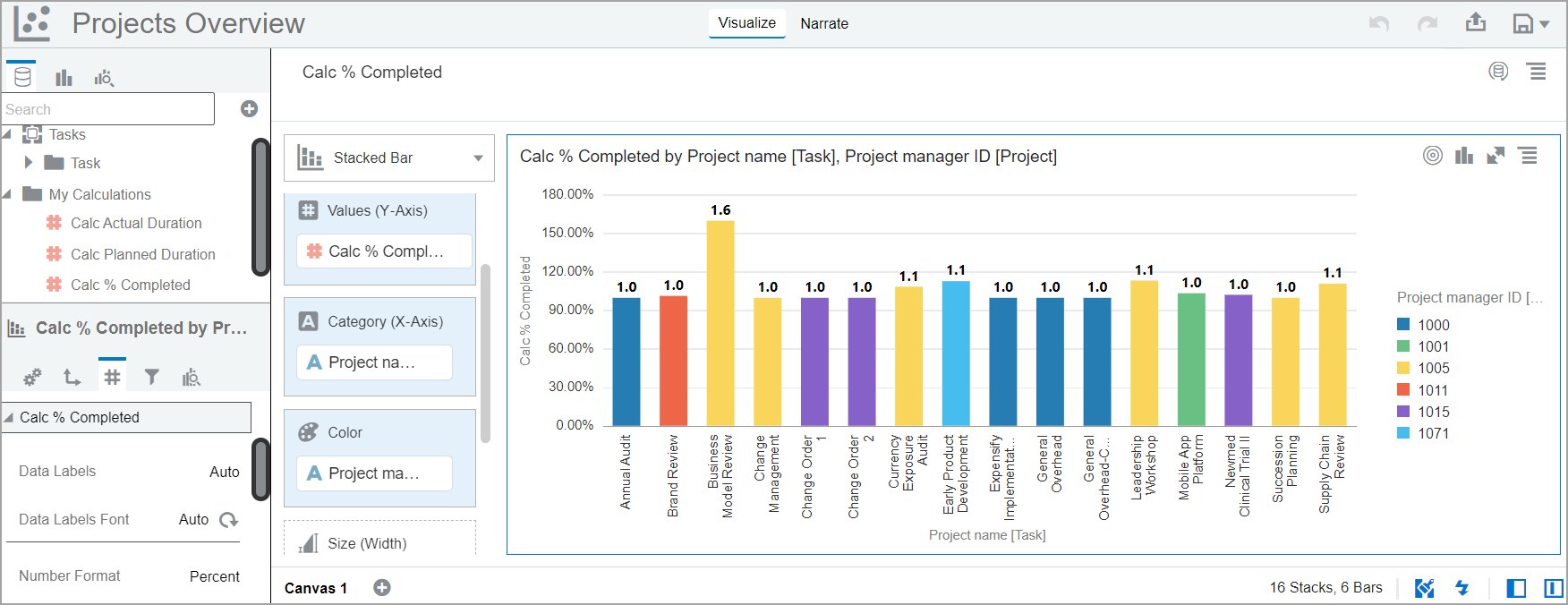Open the data elements database pane
1568x605 pixels.
pos(22,78)
